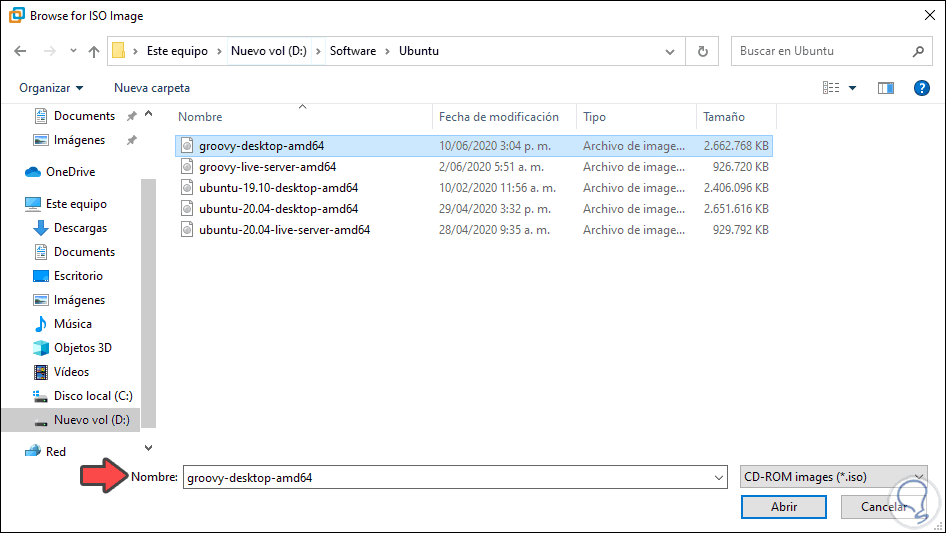Select groovy-live-server-amd64 file
Screen dimensions: 946x533
pyautogui.click(x=474, y=167)
